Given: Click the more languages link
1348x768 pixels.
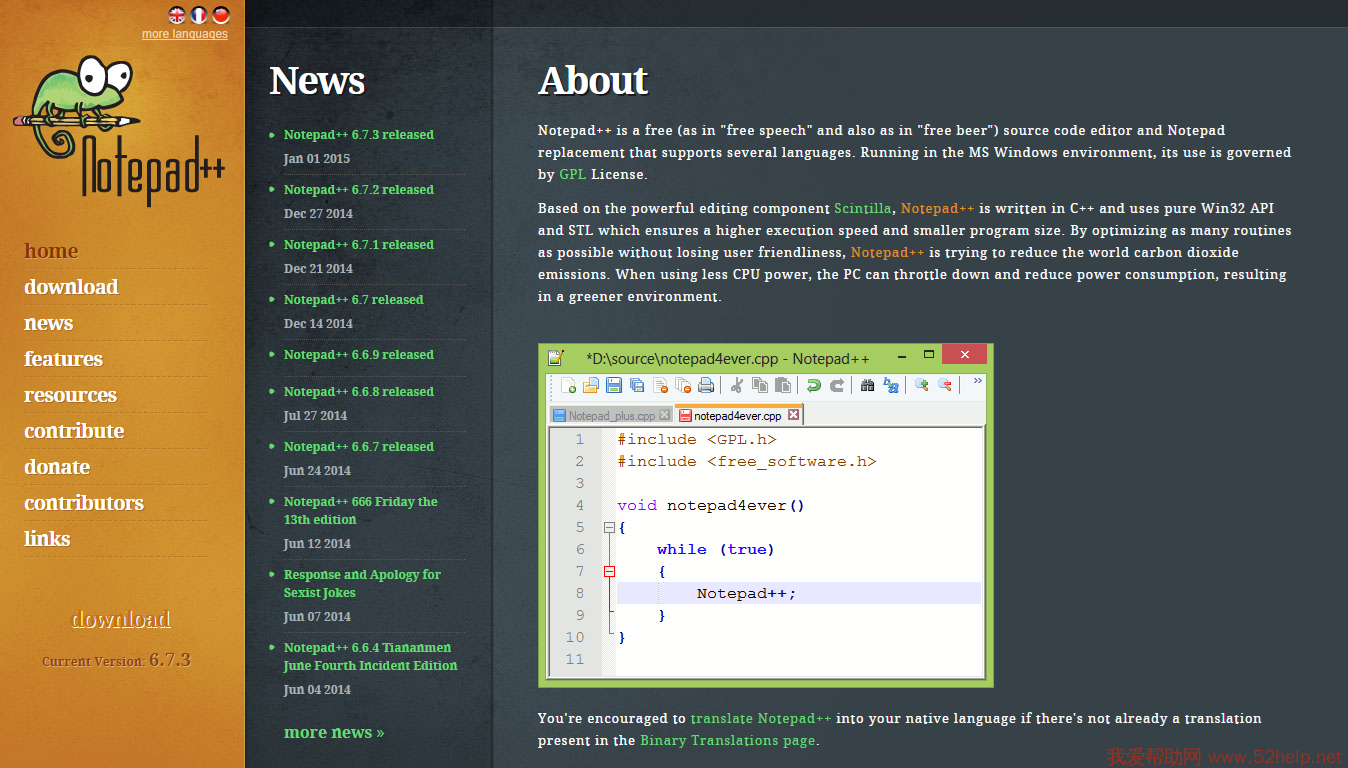Looking at the screenshot, I should point(185,34).
